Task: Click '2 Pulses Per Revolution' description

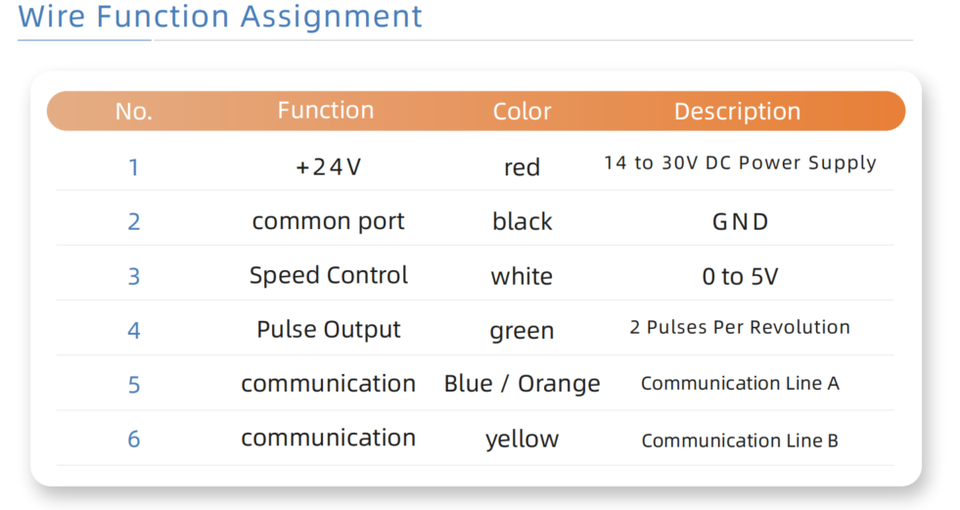Action: pos(740,327)
